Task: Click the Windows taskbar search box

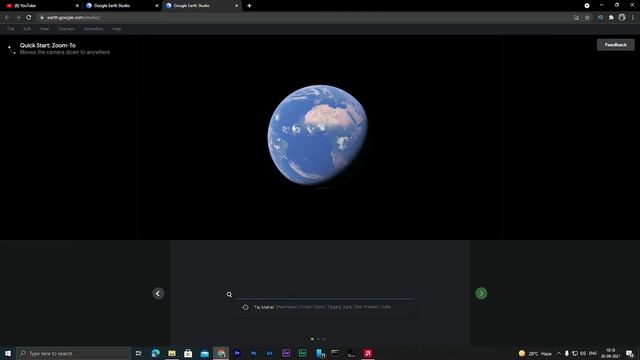Action: point(73,353)
